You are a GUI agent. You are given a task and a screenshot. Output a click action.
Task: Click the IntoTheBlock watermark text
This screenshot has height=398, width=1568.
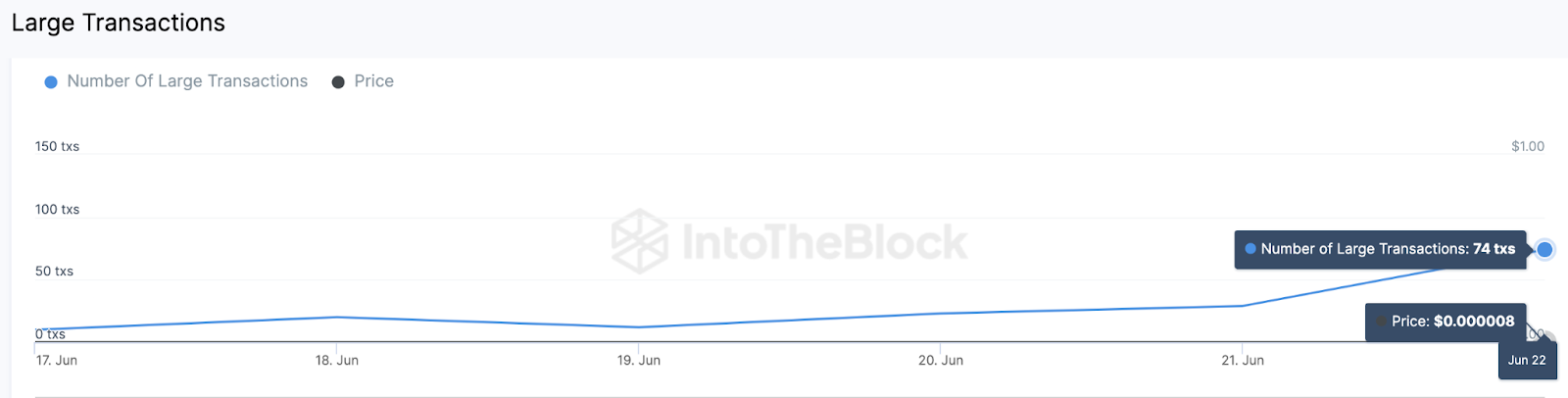point(824,242)
